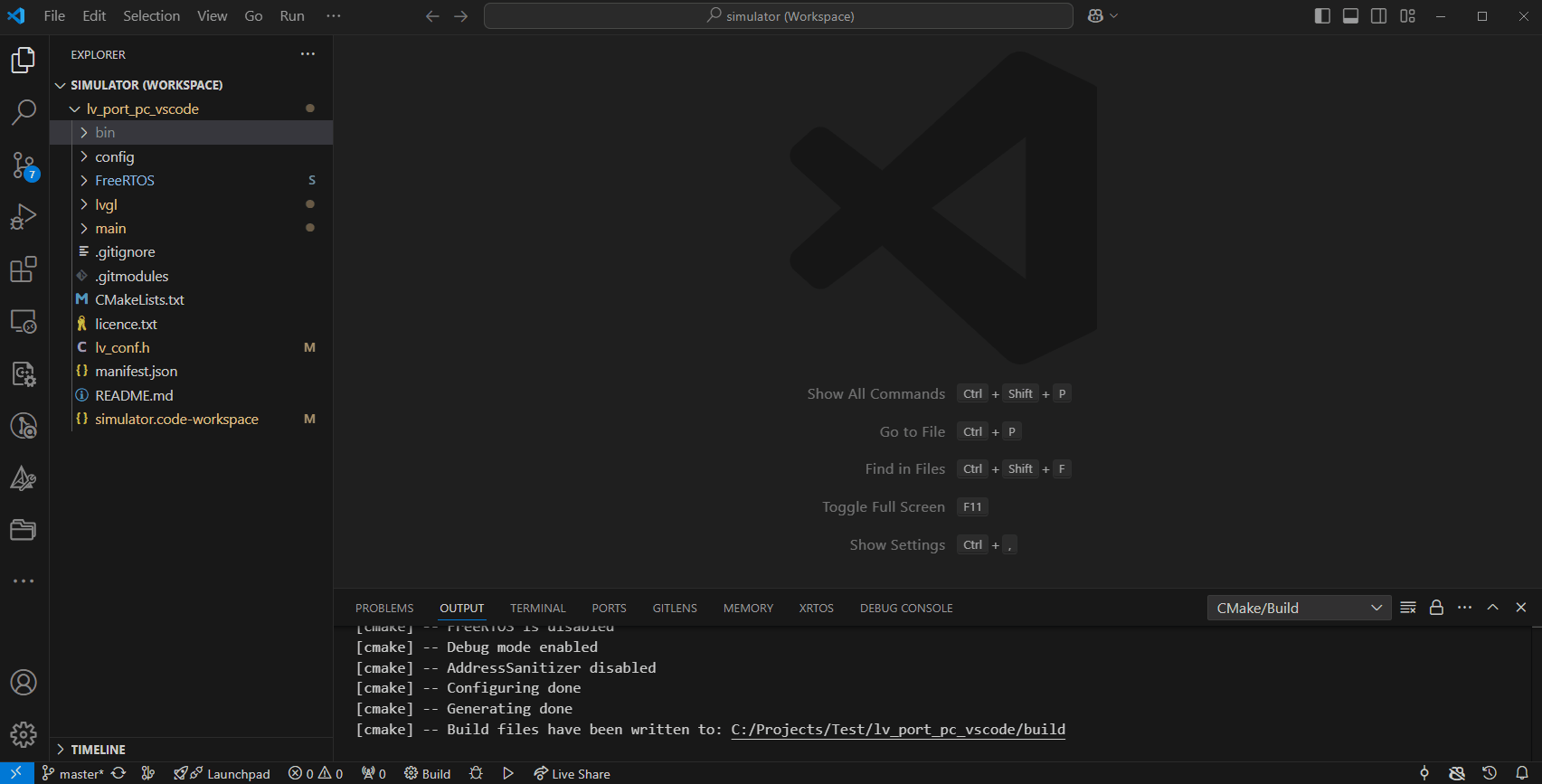Screen dimensions: 1542x784
Task: Synchronize changes for master branch
Action: point(118,773)
